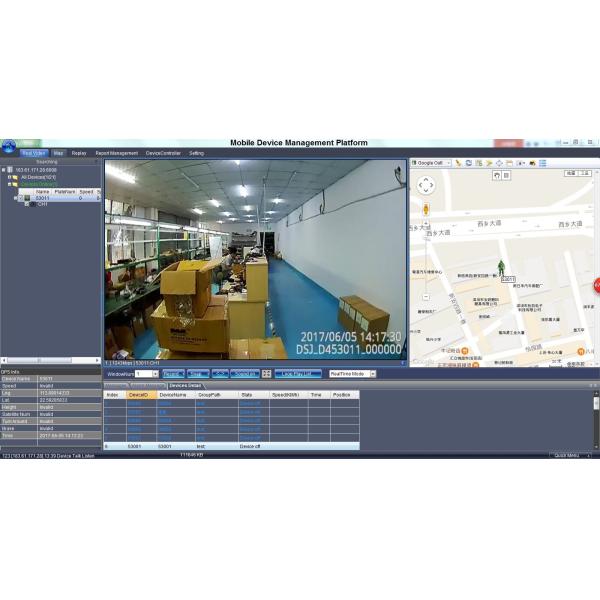Click the blue list icon on map toolbar
Image resolution: width=600 pixels, height=600 pixels.
(x=543, y=163)
